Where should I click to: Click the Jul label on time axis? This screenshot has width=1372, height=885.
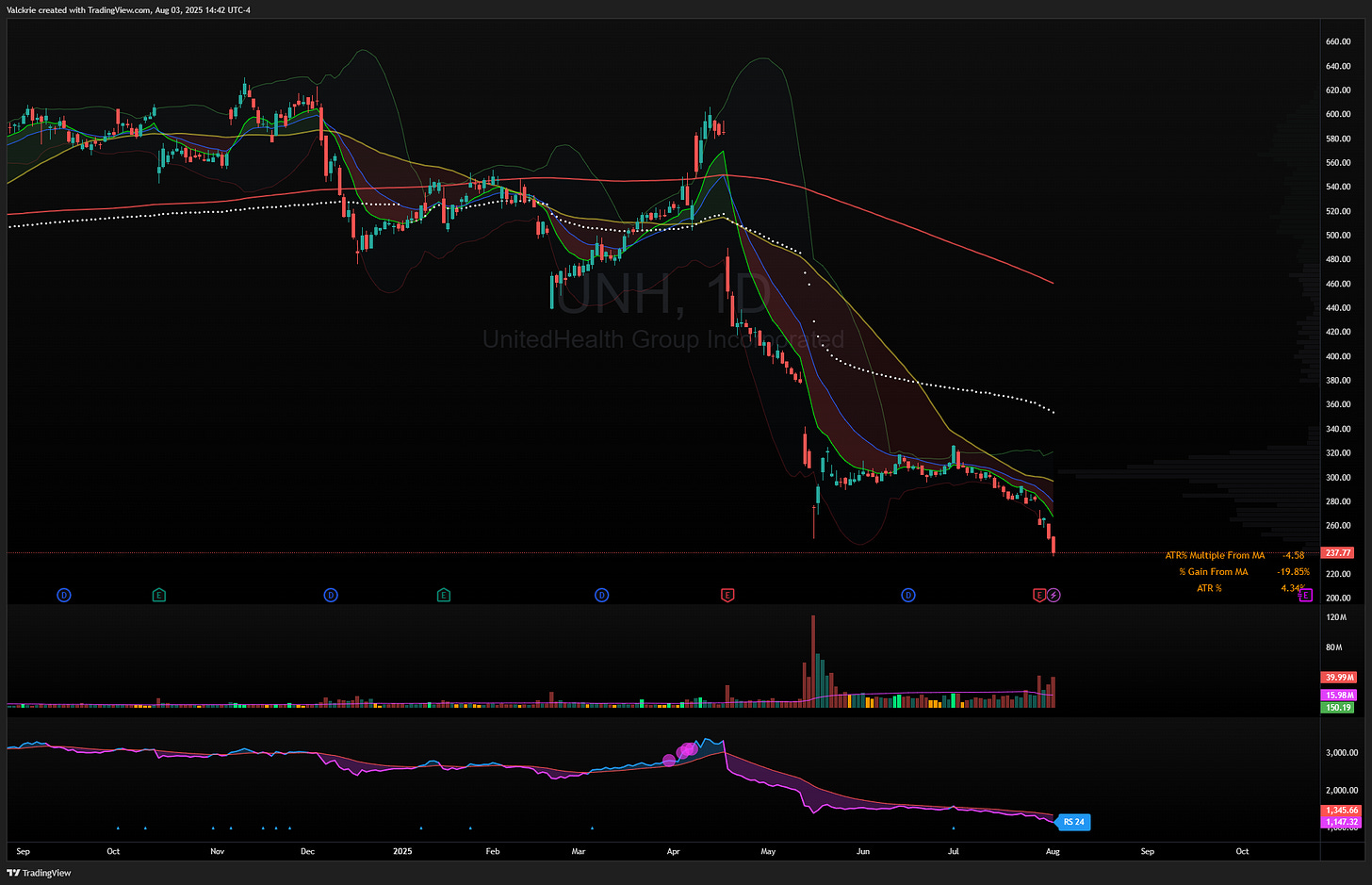[x=954, y=851]
